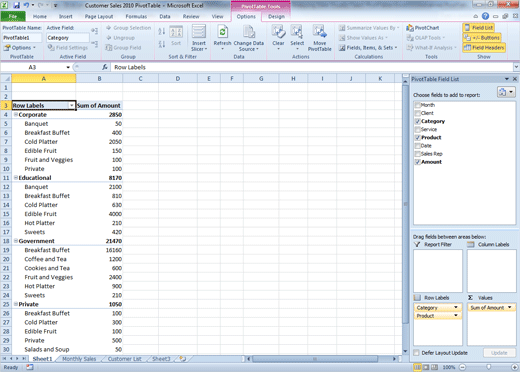Collapse the Educational group
Viewport: 520px width, 372px height.
(x=15, y=178)
